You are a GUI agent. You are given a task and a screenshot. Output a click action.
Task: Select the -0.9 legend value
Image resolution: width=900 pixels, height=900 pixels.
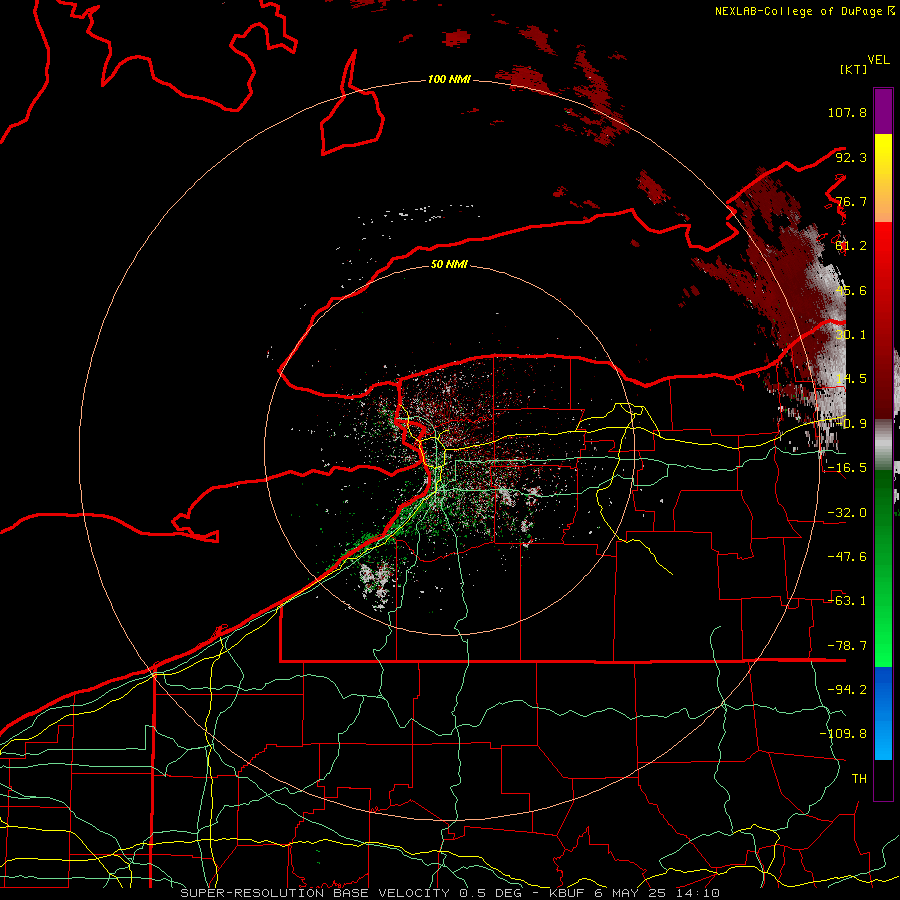pyautogui.click(x=851, y=424)
